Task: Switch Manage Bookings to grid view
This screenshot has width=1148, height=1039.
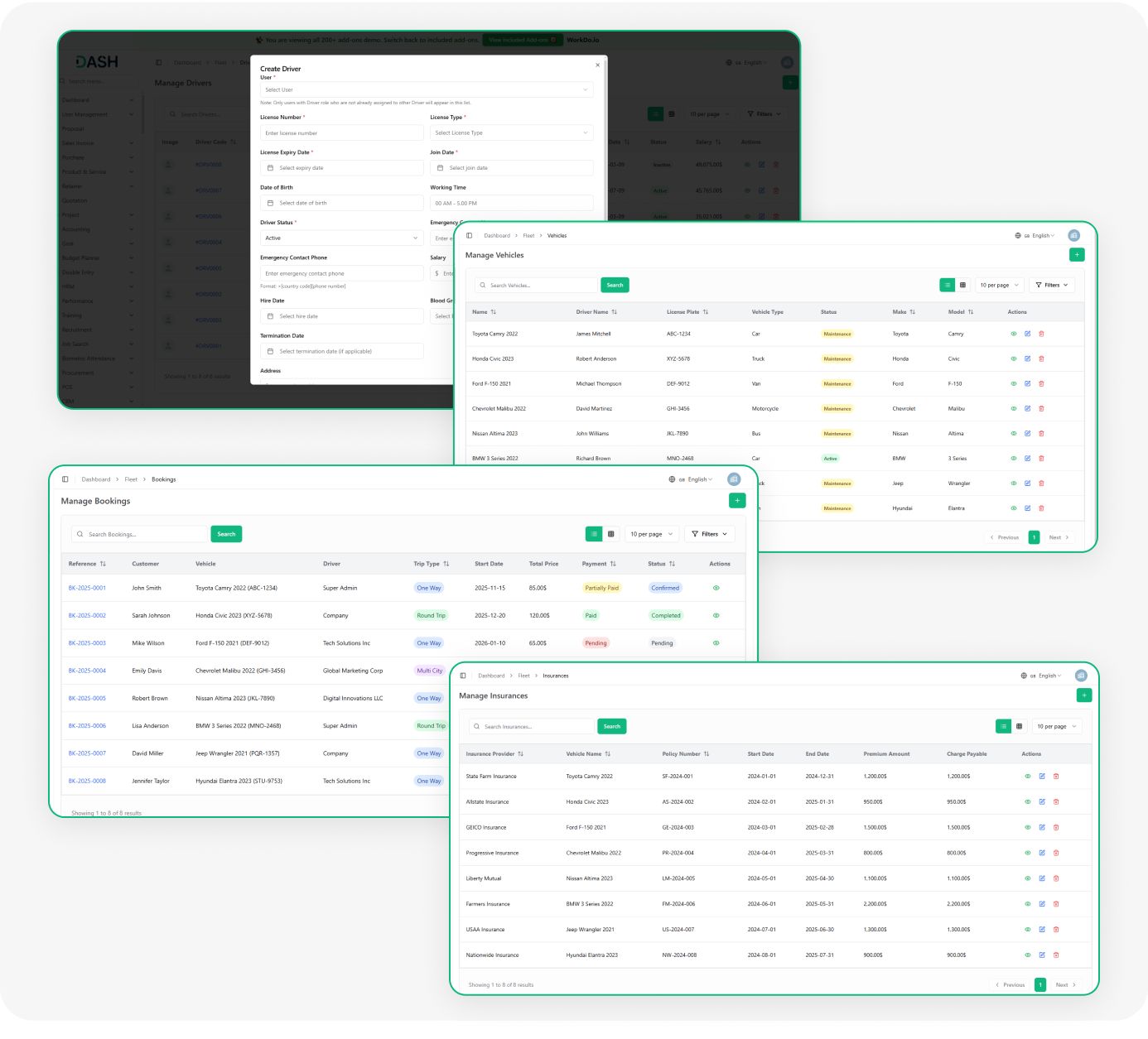Action: [x=611, y=534]
